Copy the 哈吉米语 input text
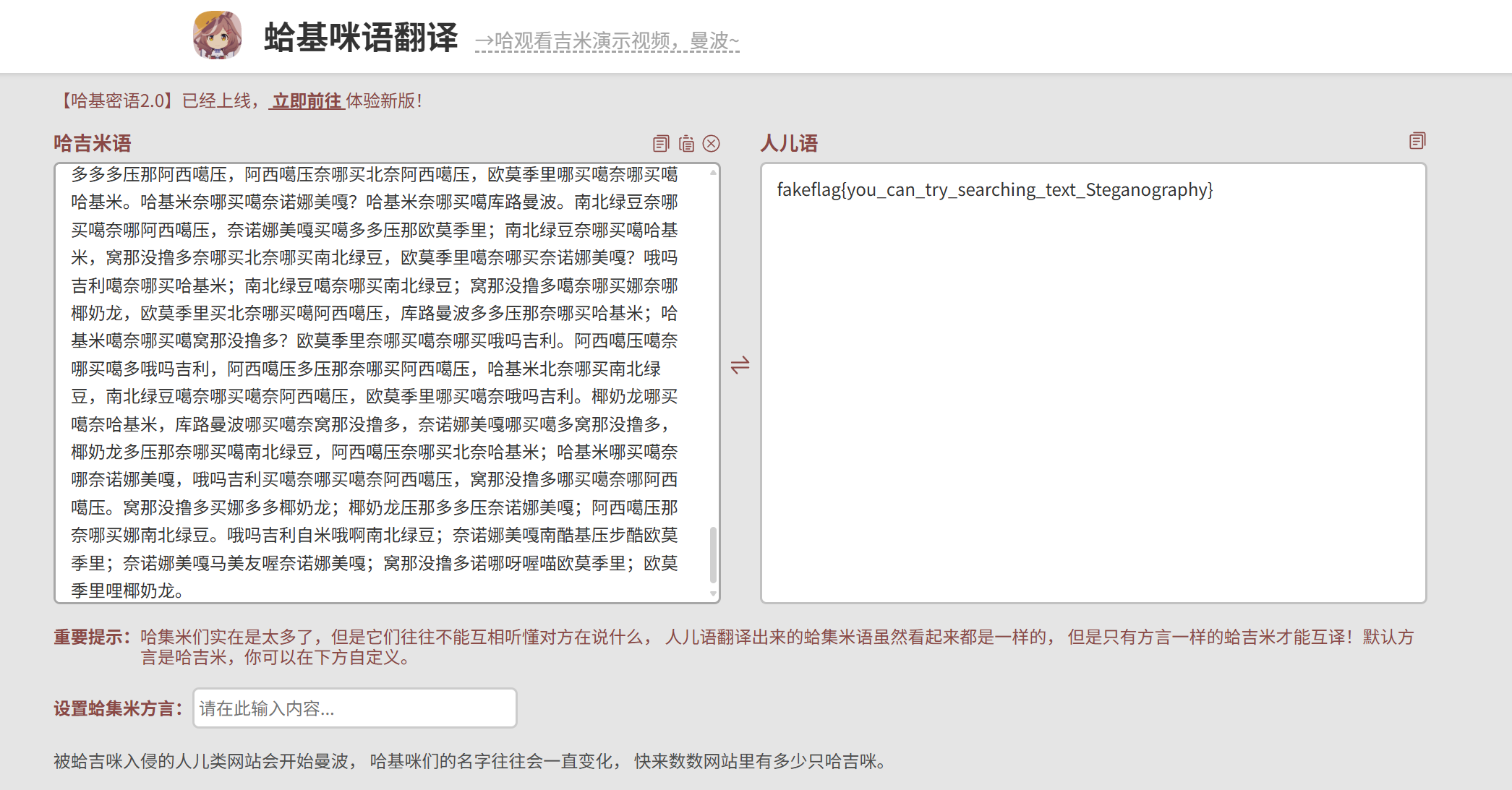This screenshot has width=1512, height=790. [x=660, y=144]
